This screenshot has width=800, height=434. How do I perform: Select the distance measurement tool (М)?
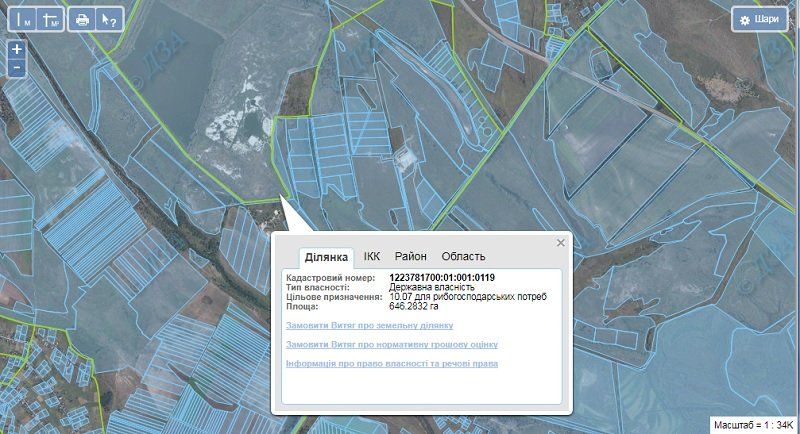pyautogui.click(x=21, y=19)
